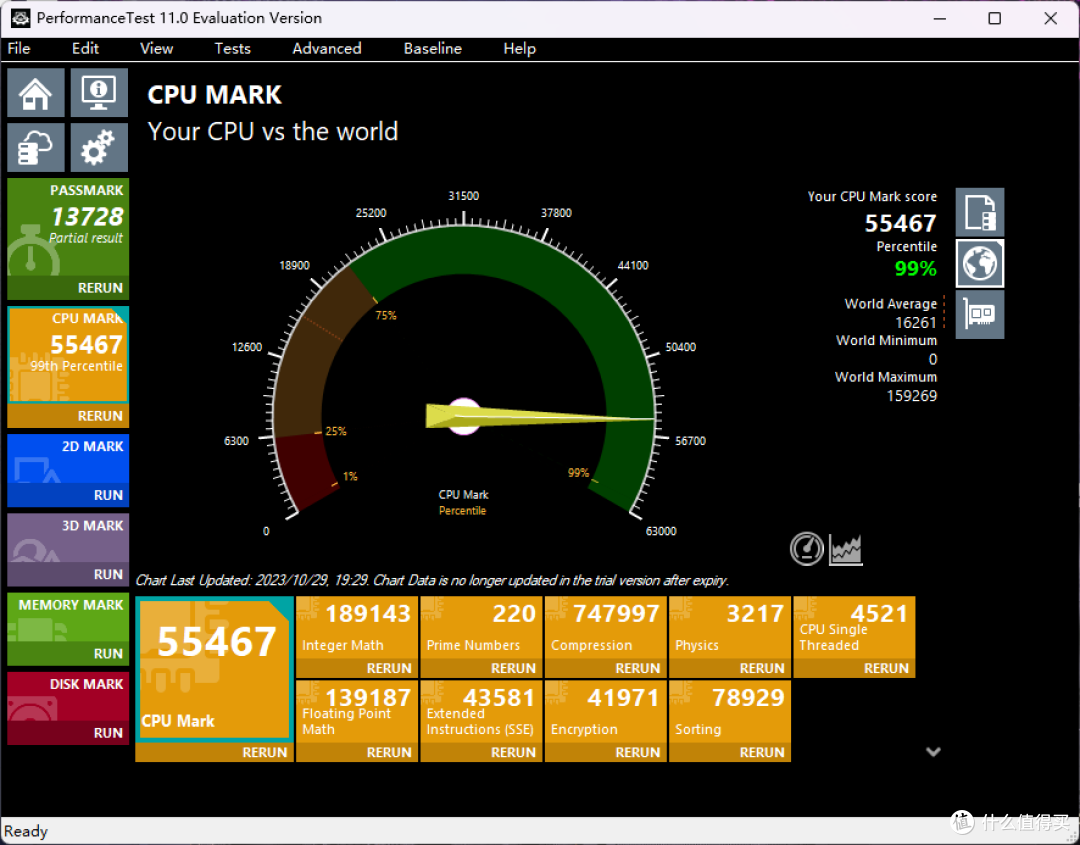Select the Floating Point Math 139187 tile
1080x845 pixels.
(x=357, y=712)
